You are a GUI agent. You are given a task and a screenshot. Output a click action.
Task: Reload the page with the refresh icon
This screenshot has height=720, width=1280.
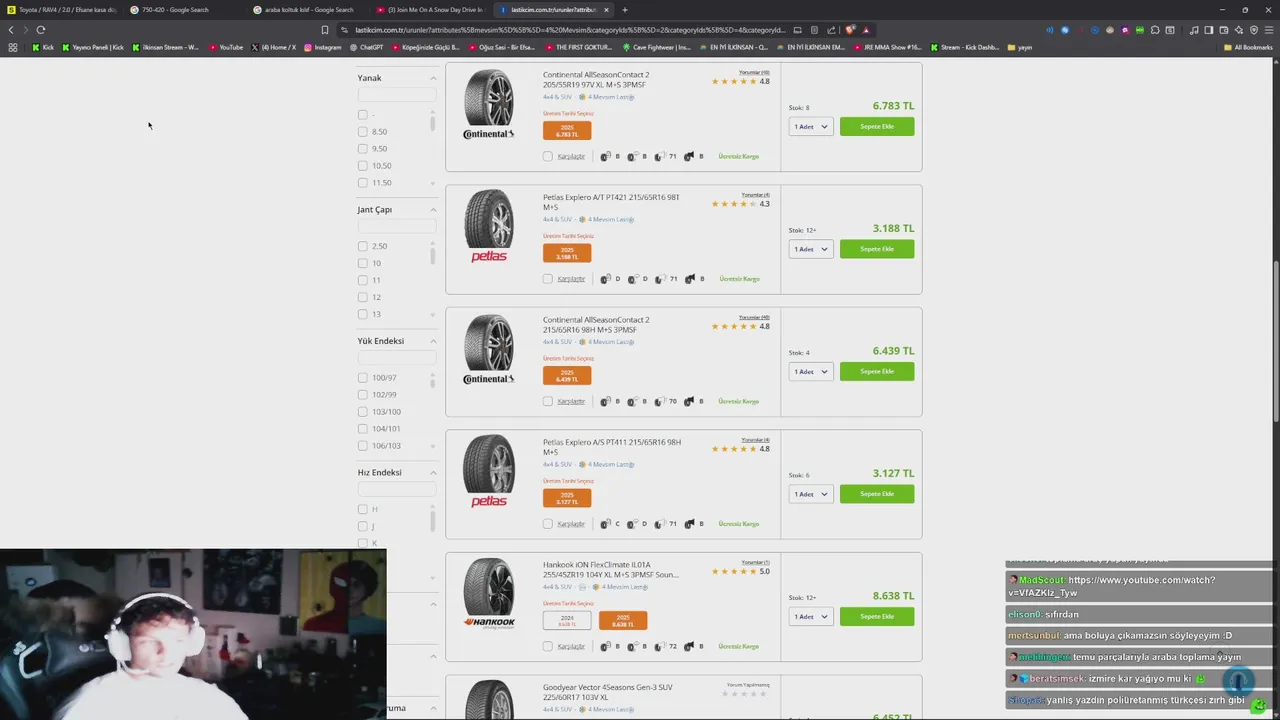point(41,30)
